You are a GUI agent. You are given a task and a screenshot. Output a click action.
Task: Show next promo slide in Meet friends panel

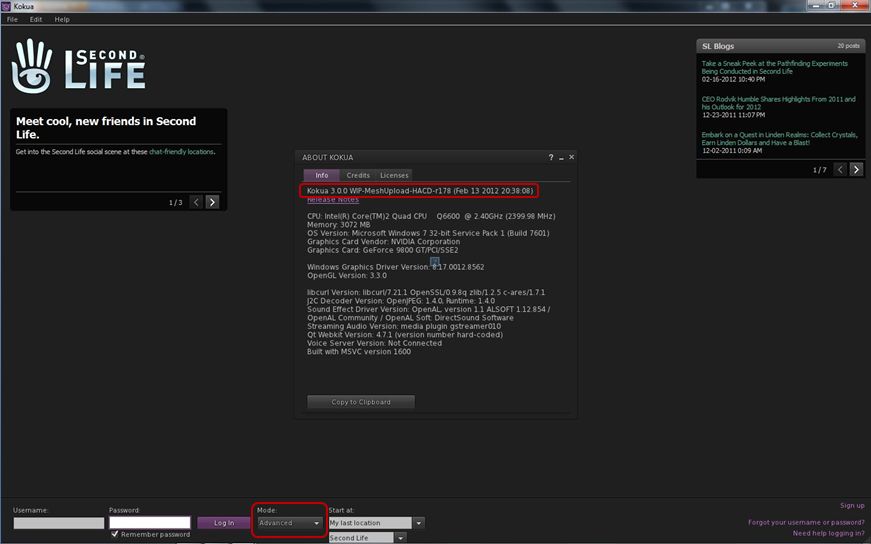point(212,202)
